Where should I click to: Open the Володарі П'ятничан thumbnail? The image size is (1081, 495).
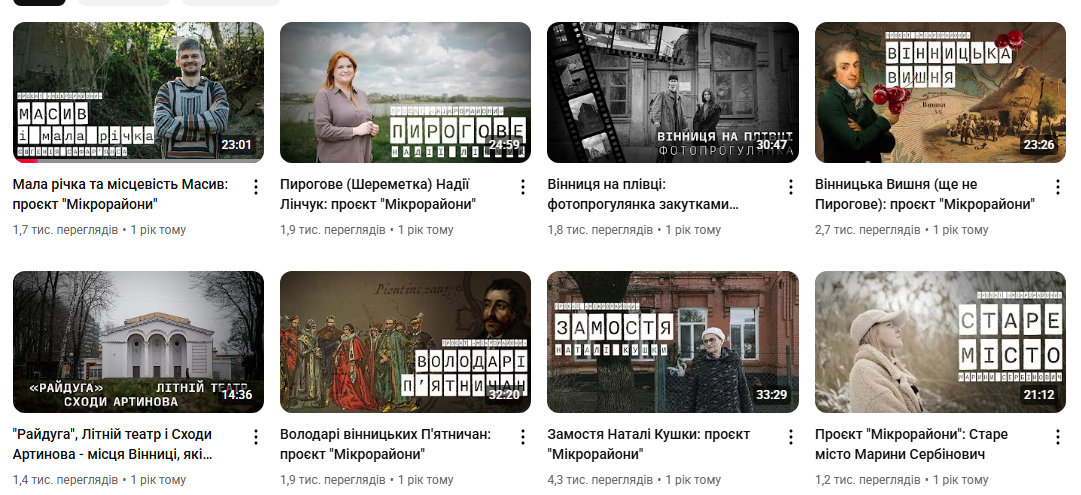coord(405,342)
